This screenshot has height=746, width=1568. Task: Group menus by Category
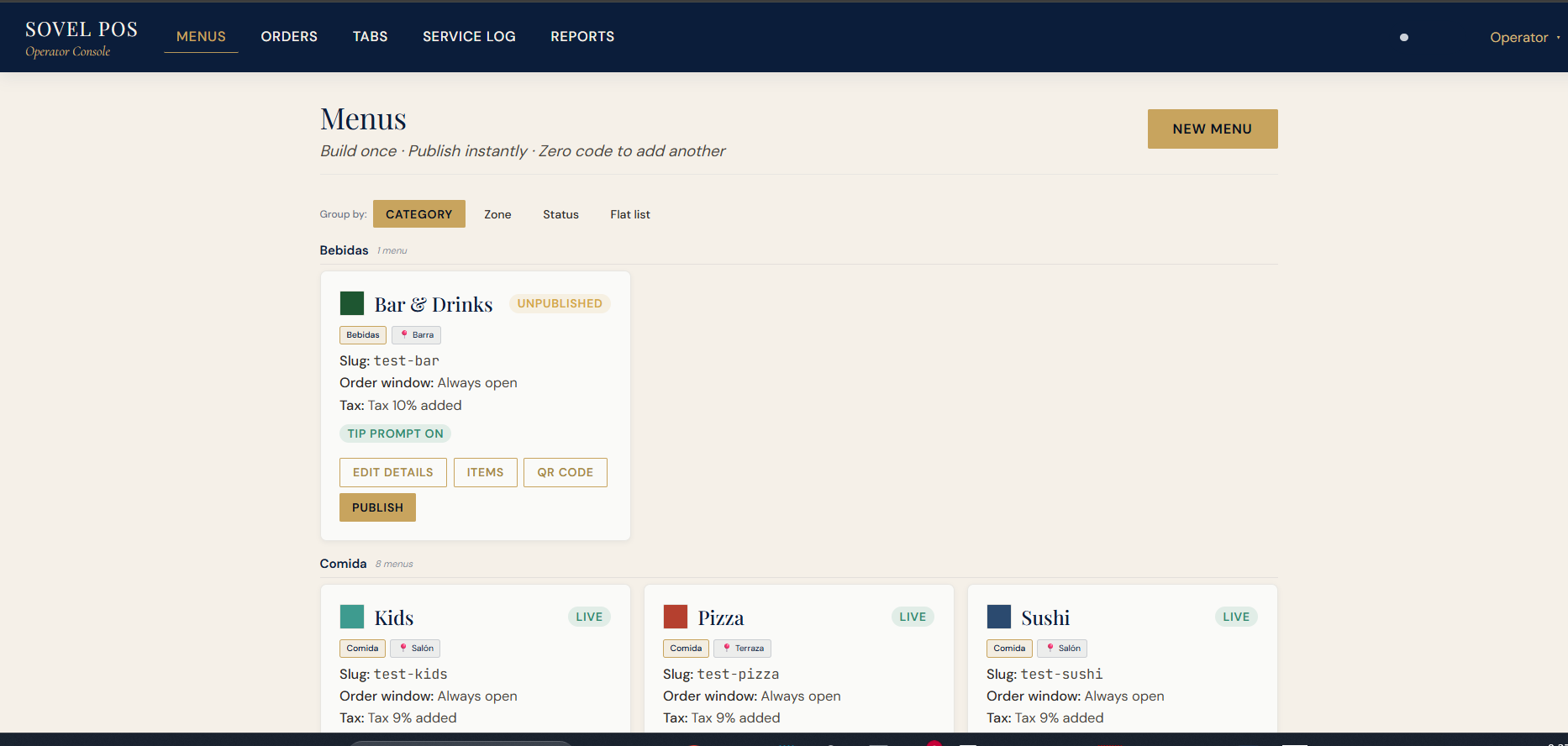click(x=418, y=214)
